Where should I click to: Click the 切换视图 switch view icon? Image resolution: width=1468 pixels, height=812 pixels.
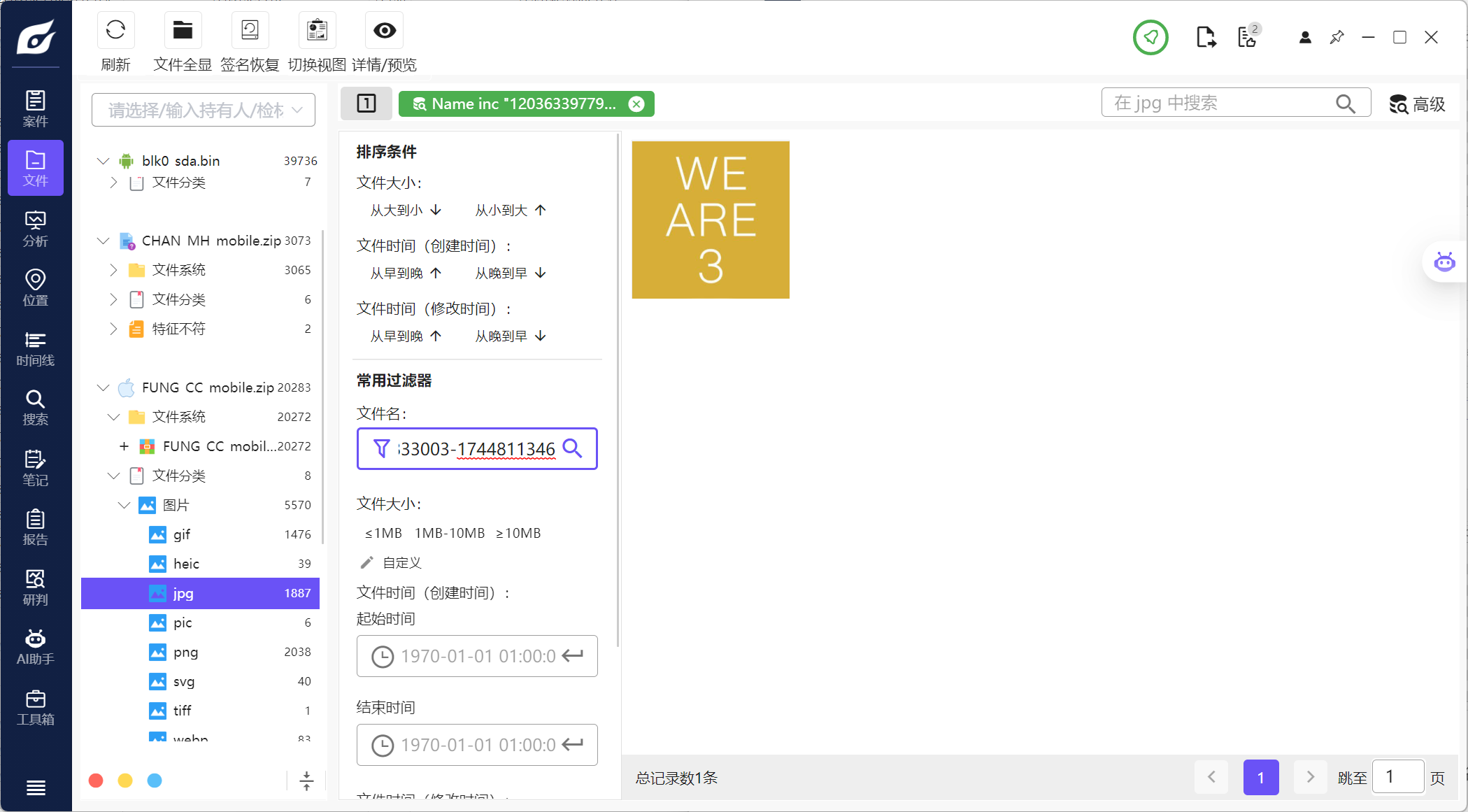317,31
